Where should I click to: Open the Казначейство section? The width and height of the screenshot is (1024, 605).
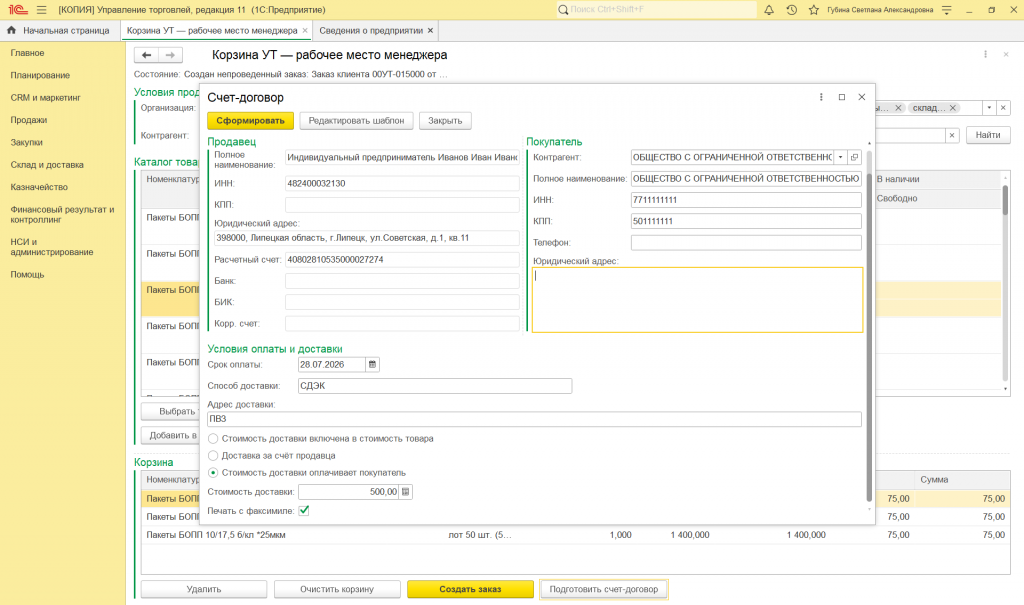coord(39,187)
